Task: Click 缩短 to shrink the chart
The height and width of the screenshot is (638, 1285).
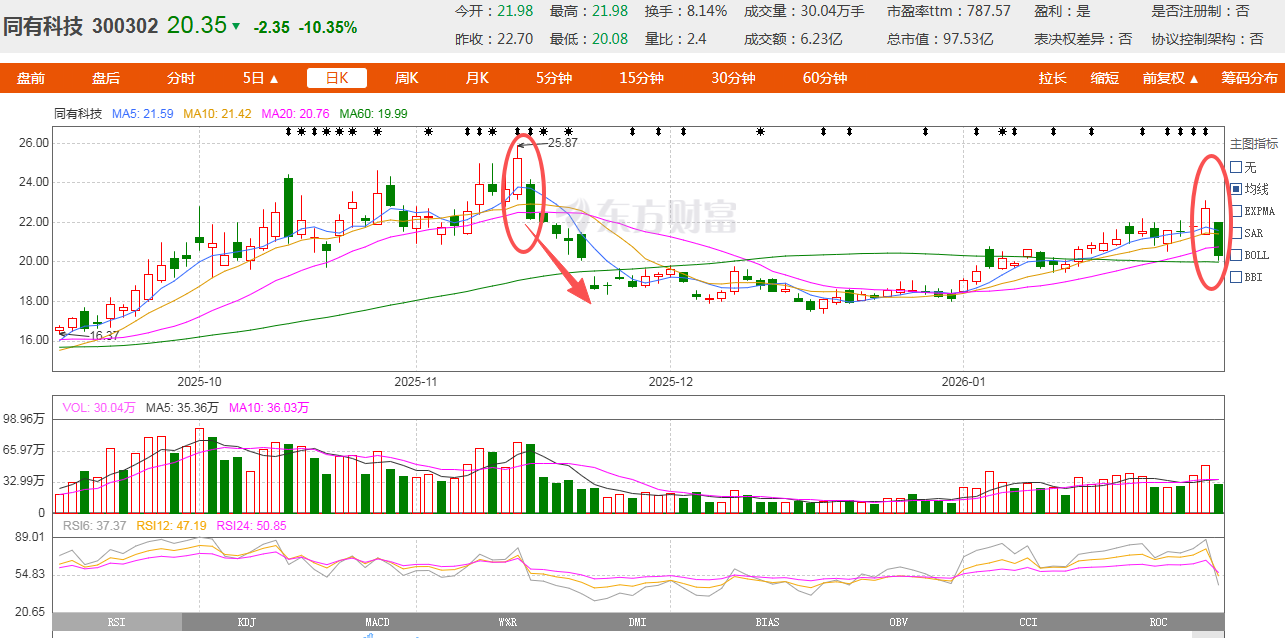Action: point(1105,78)
